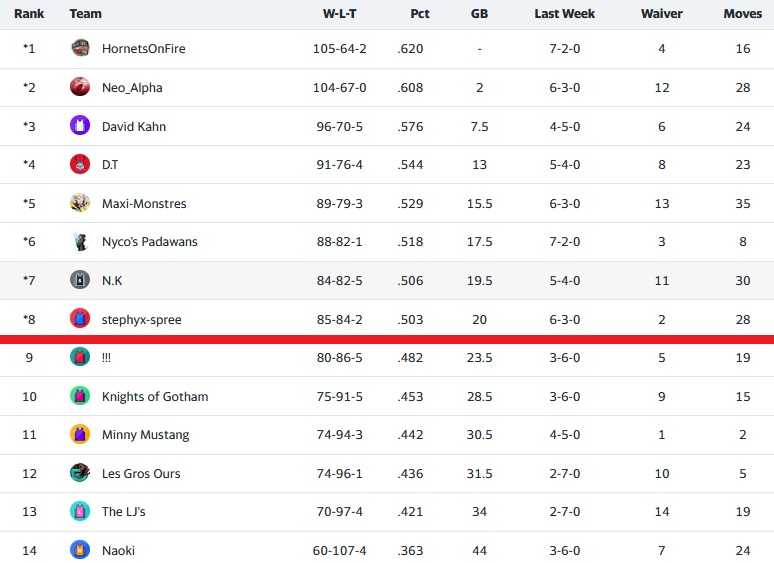
Task: Click the N.K gray jersey icon
Action: click(79, 280)
